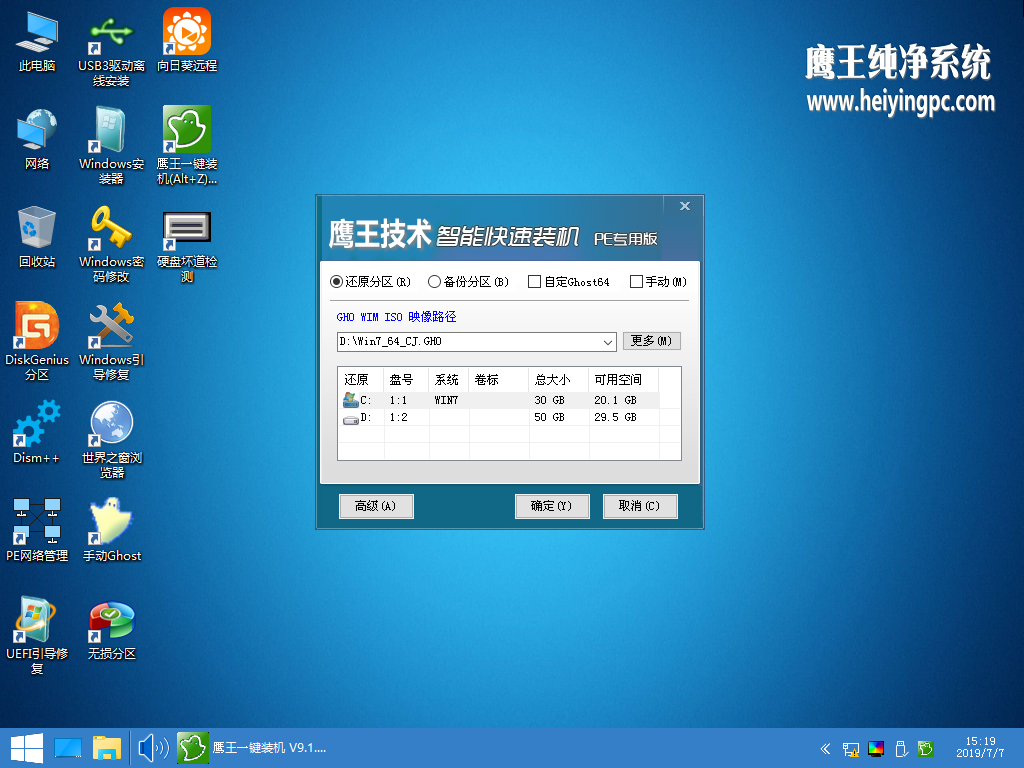This screenshot has width=1024, height=768.
Task: Click tray network icon with warning
Action: coord(850,749)
